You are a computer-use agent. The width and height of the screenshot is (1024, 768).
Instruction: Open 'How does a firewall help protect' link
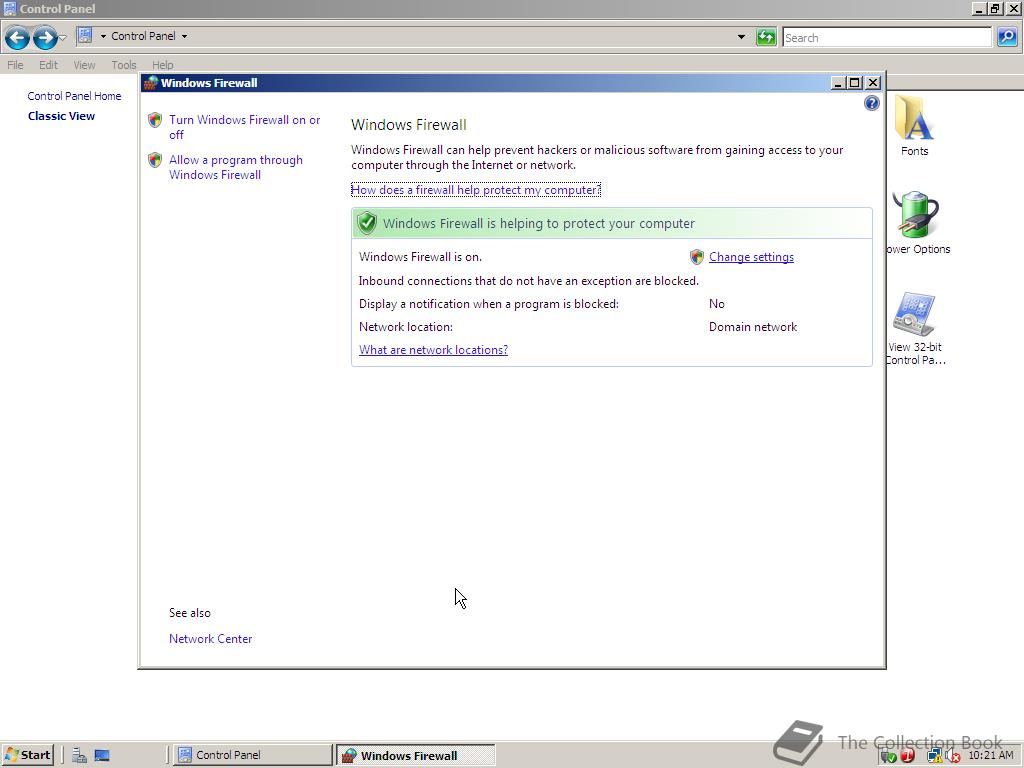click(475, 190)
